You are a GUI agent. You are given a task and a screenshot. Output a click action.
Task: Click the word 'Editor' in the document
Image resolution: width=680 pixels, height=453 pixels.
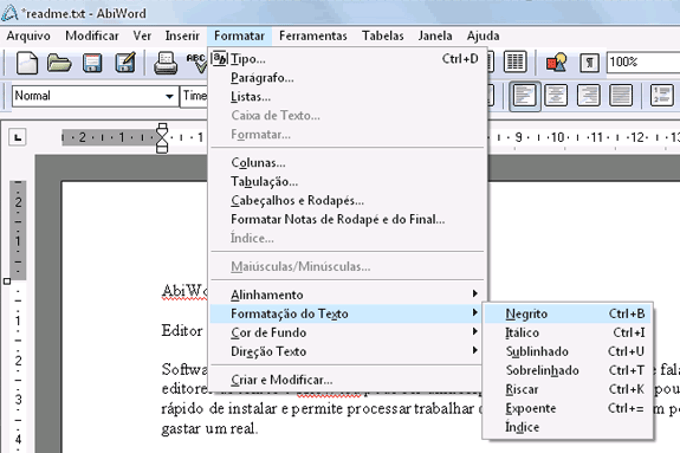point(182,331)
